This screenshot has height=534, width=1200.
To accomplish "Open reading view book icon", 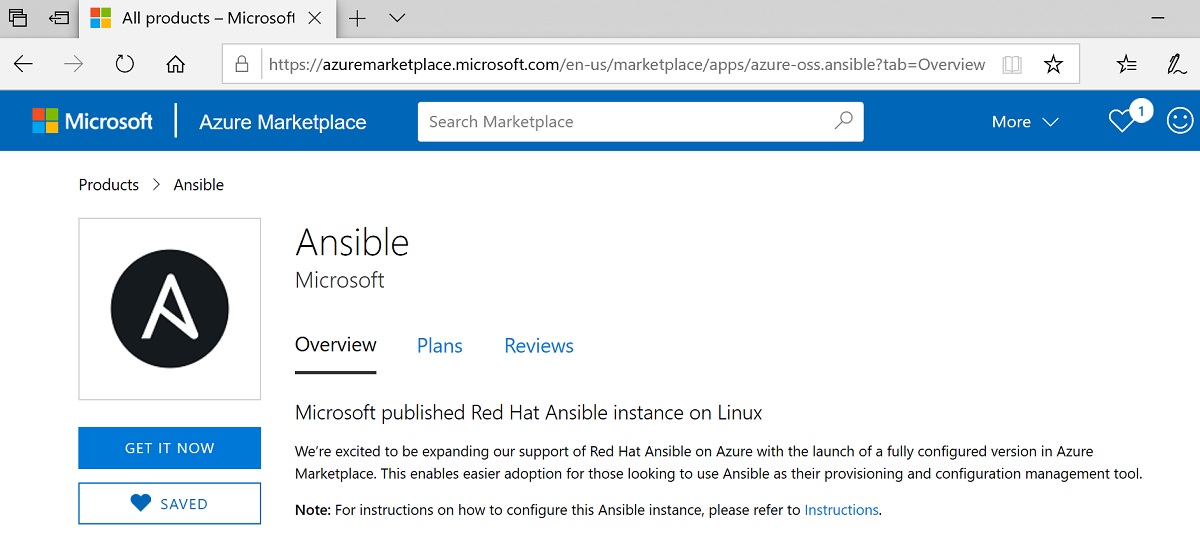I will click(1012, 65).
